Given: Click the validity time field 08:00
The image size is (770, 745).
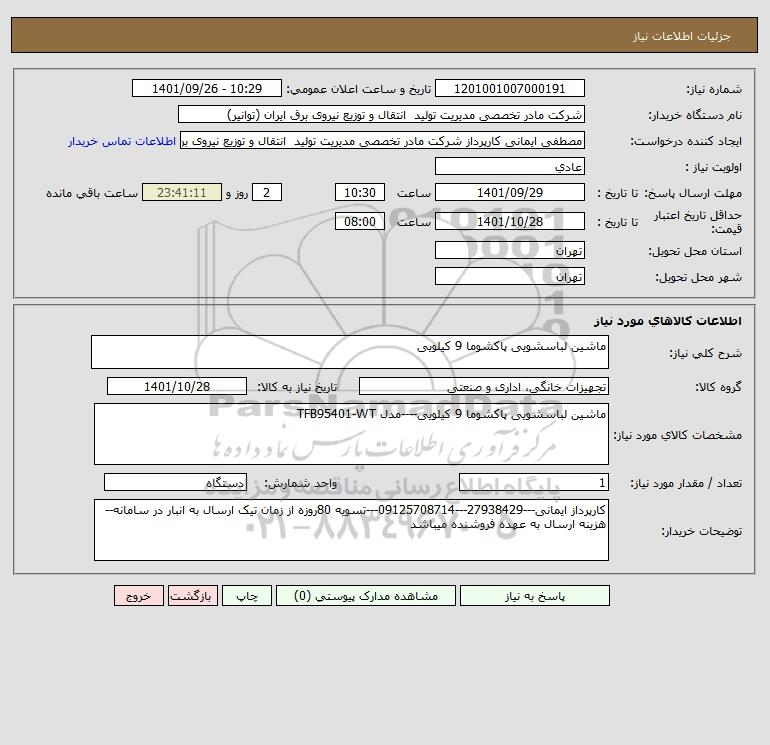Looking at the screenshot, I should click(359, 221).
